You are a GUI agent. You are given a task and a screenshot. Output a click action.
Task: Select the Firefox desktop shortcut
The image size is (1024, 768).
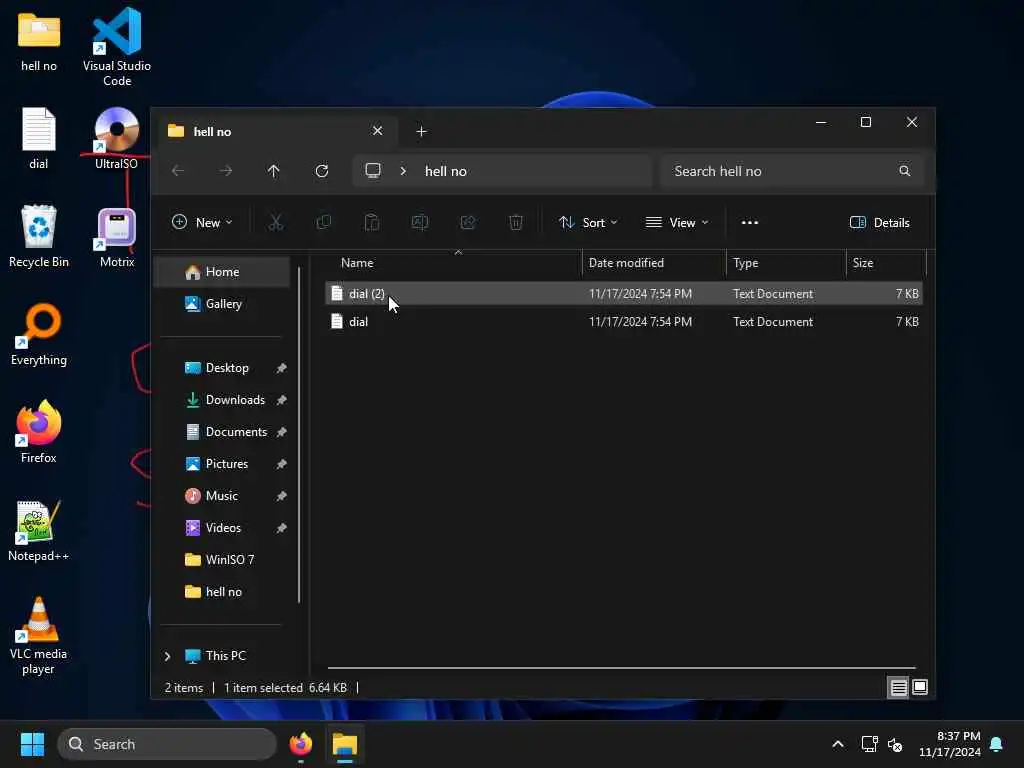[x=39, y=432]
